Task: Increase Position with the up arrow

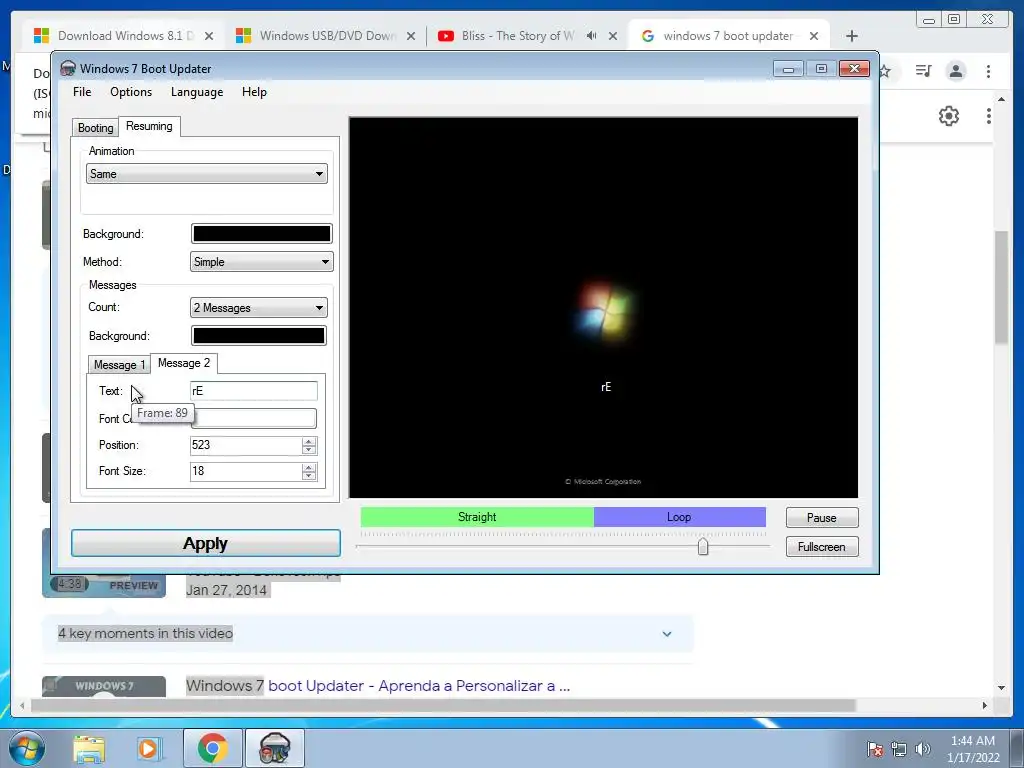Action: point(309,441)
